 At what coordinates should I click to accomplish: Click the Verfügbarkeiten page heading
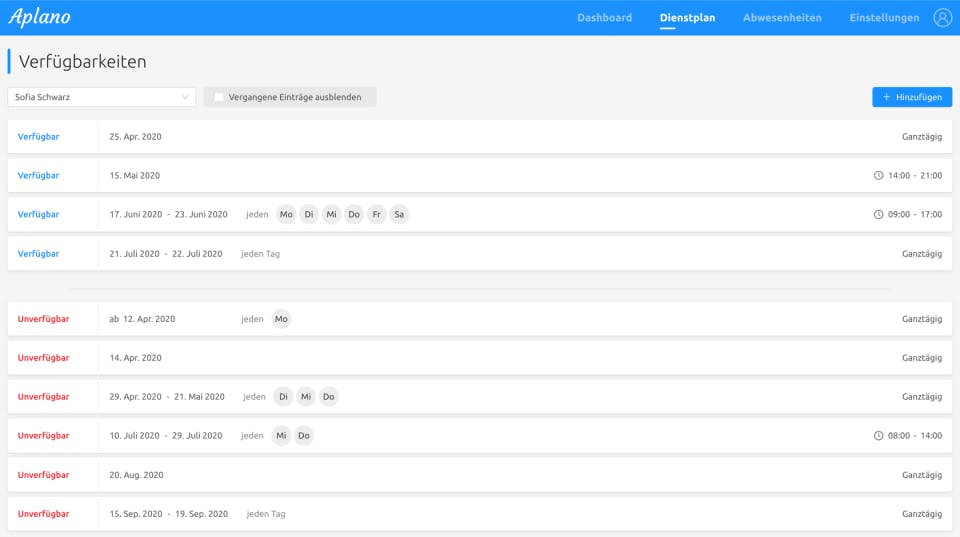pos(83,62)
